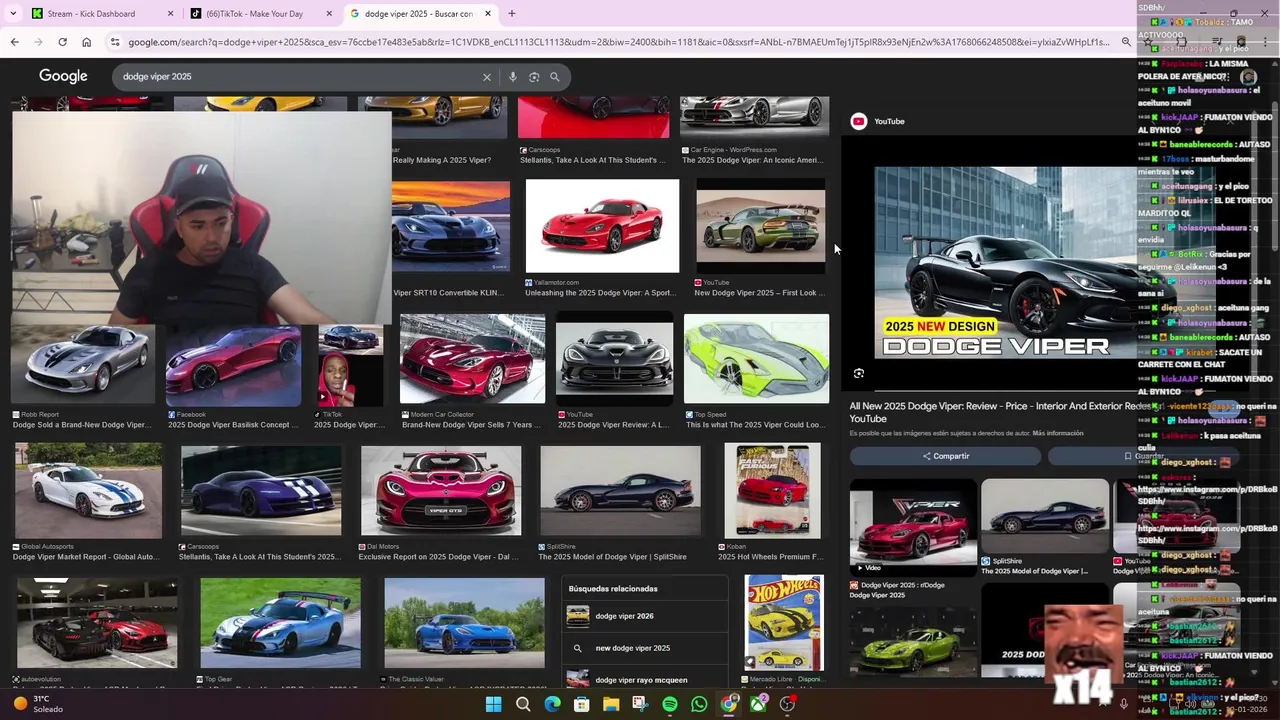The width and height of the screenshot is (1280, 720).
Task: Open the browser home page
Action: coord(87,42)
